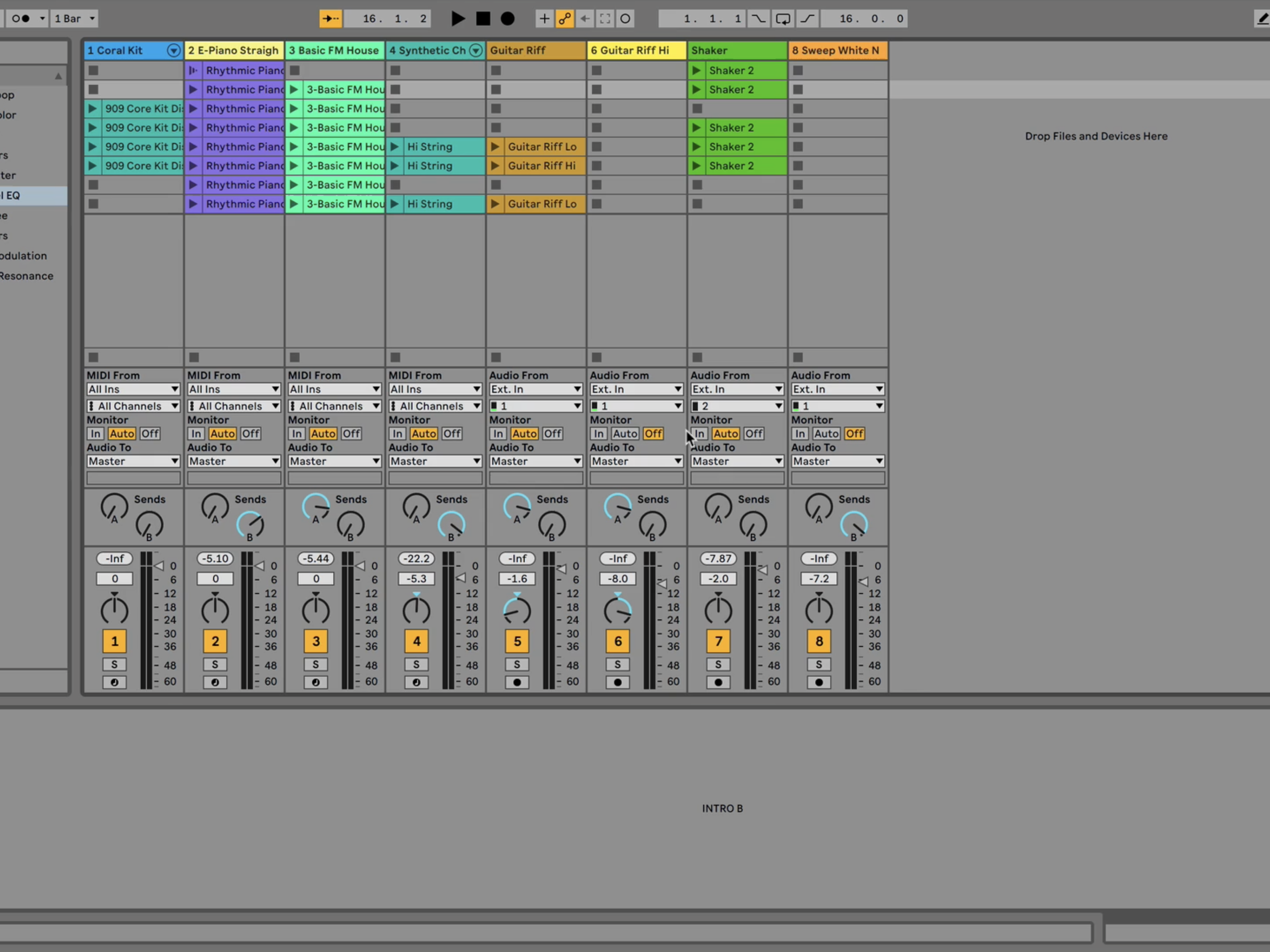Click the Play button in transport
This screenshot has width=1270, height=952.
(x=457, y=18)
